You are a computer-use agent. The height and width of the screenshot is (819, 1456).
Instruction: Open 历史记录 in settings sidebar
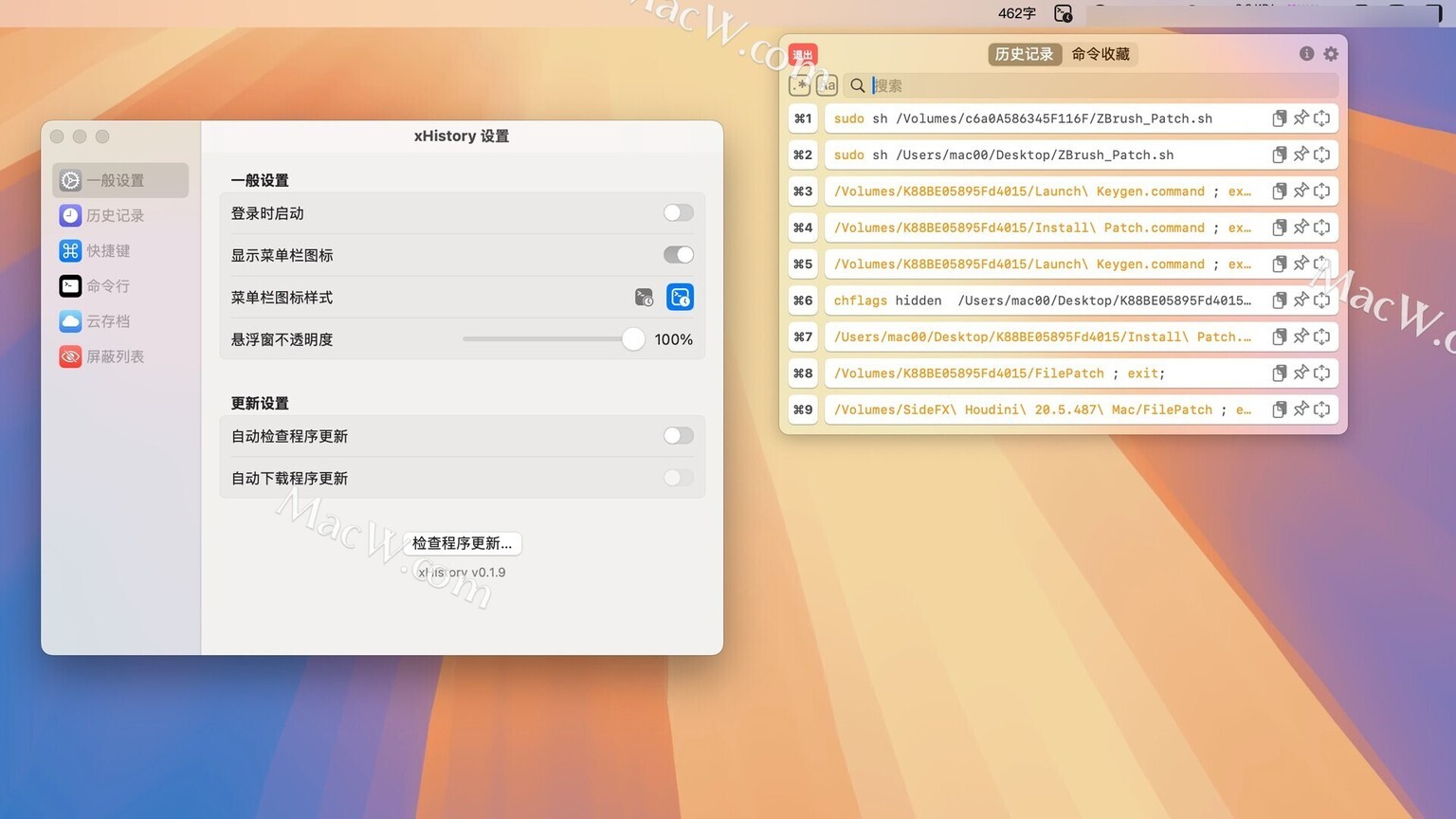[120, 215]
